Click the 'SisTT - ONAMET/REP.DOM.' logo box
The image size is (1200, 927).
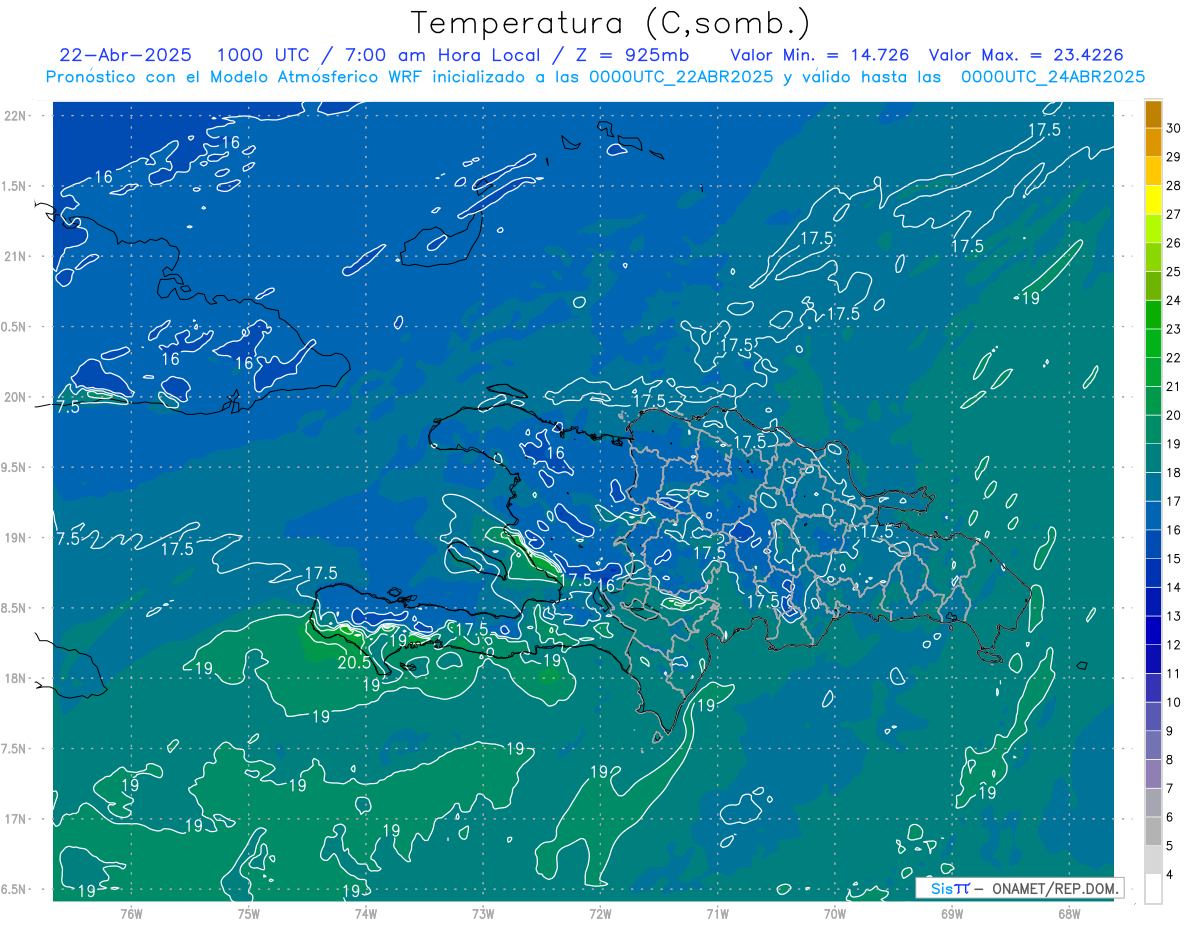click(x=1019, y=888)
